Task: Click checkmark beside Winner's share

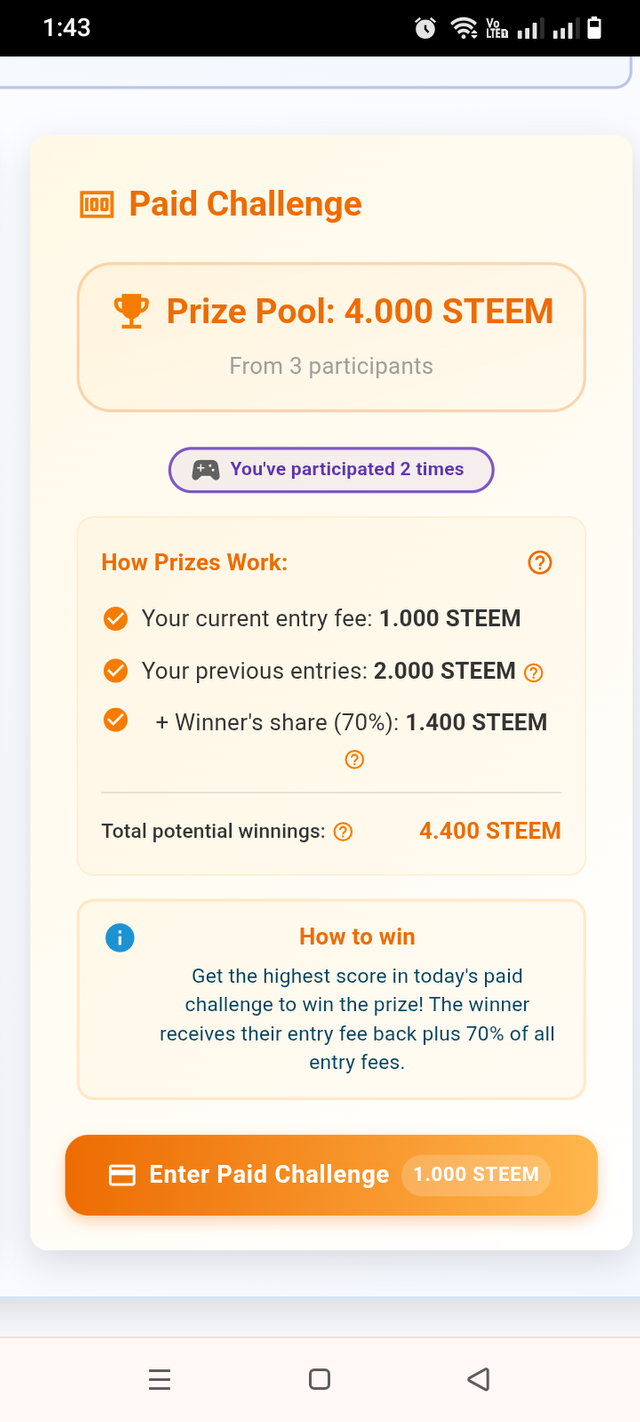Action: click(x=116, y=720)
